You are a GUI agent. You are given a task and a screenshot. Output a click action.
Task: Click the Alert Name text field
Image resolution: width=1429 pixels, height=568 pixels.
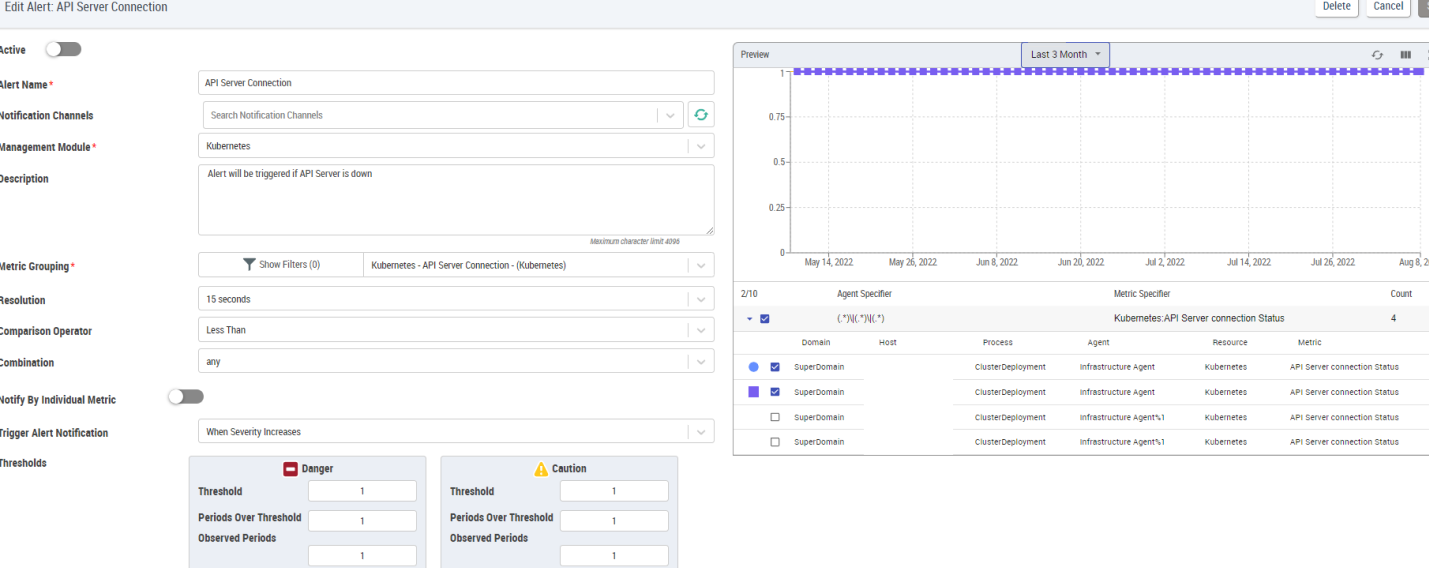point(456,83)
